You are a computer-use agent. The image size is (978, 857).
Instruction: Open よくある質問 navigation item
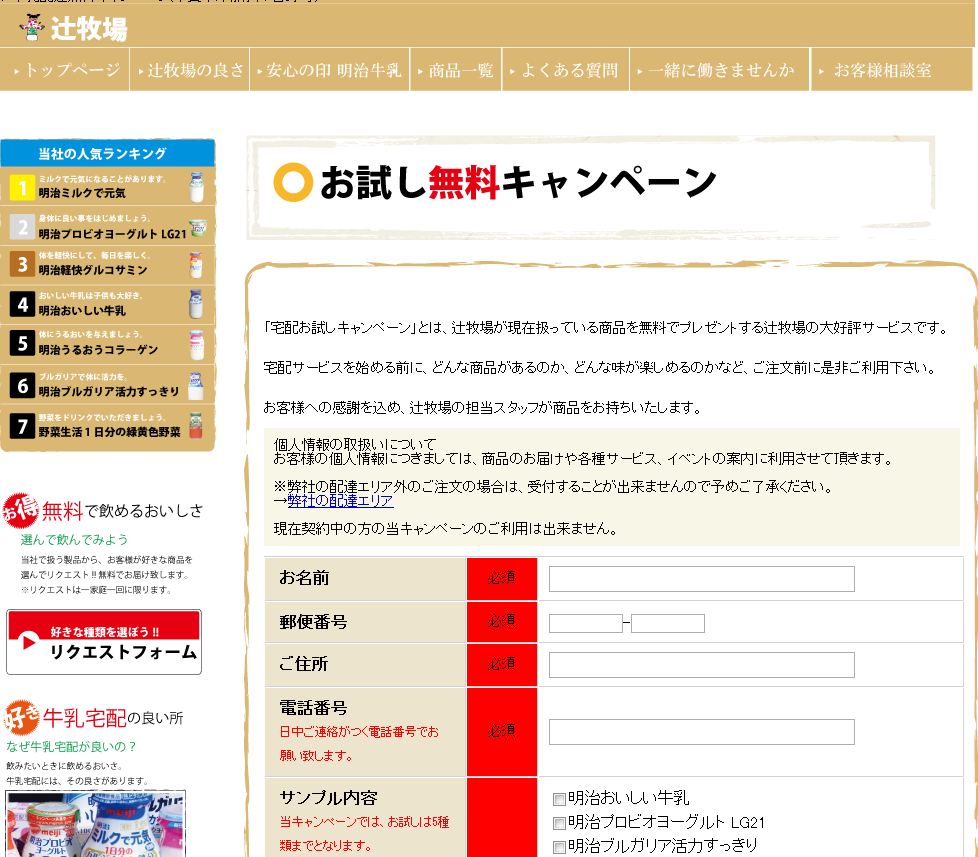566,70
